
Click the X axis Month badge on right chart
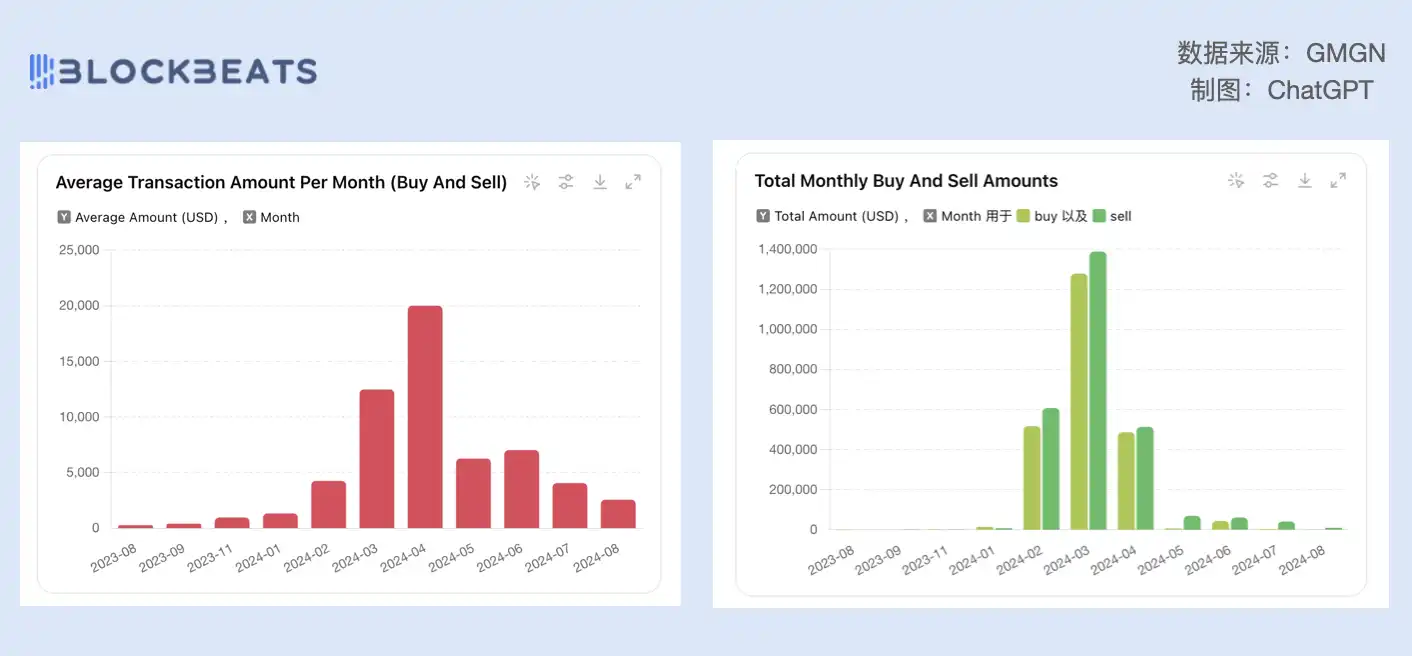[930, 216]
